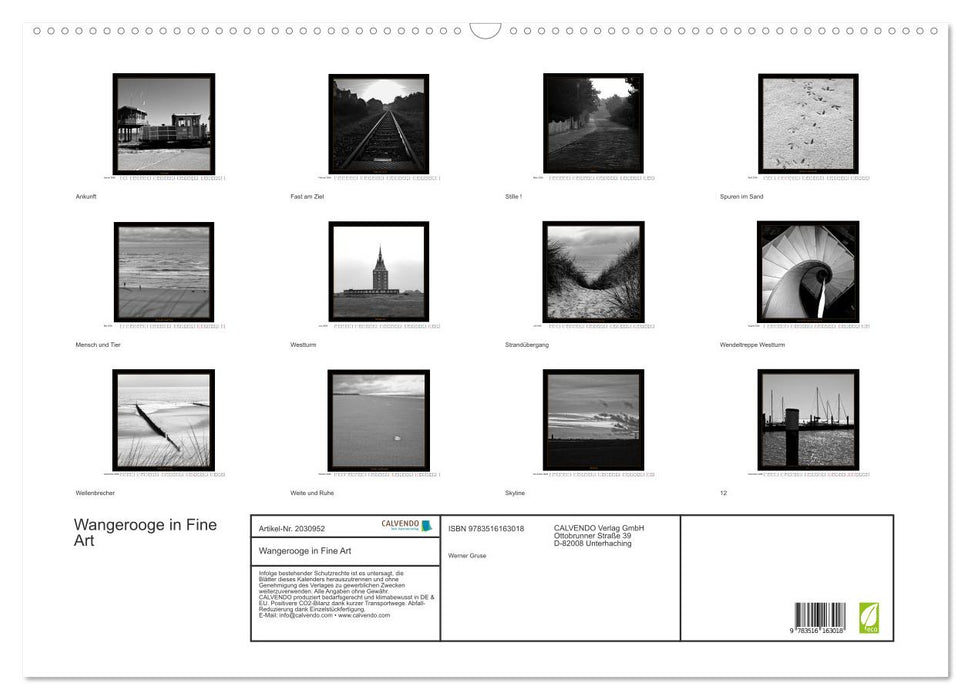Open the Wendeltreppe Westturm spiral staircase image

point(808,272)
